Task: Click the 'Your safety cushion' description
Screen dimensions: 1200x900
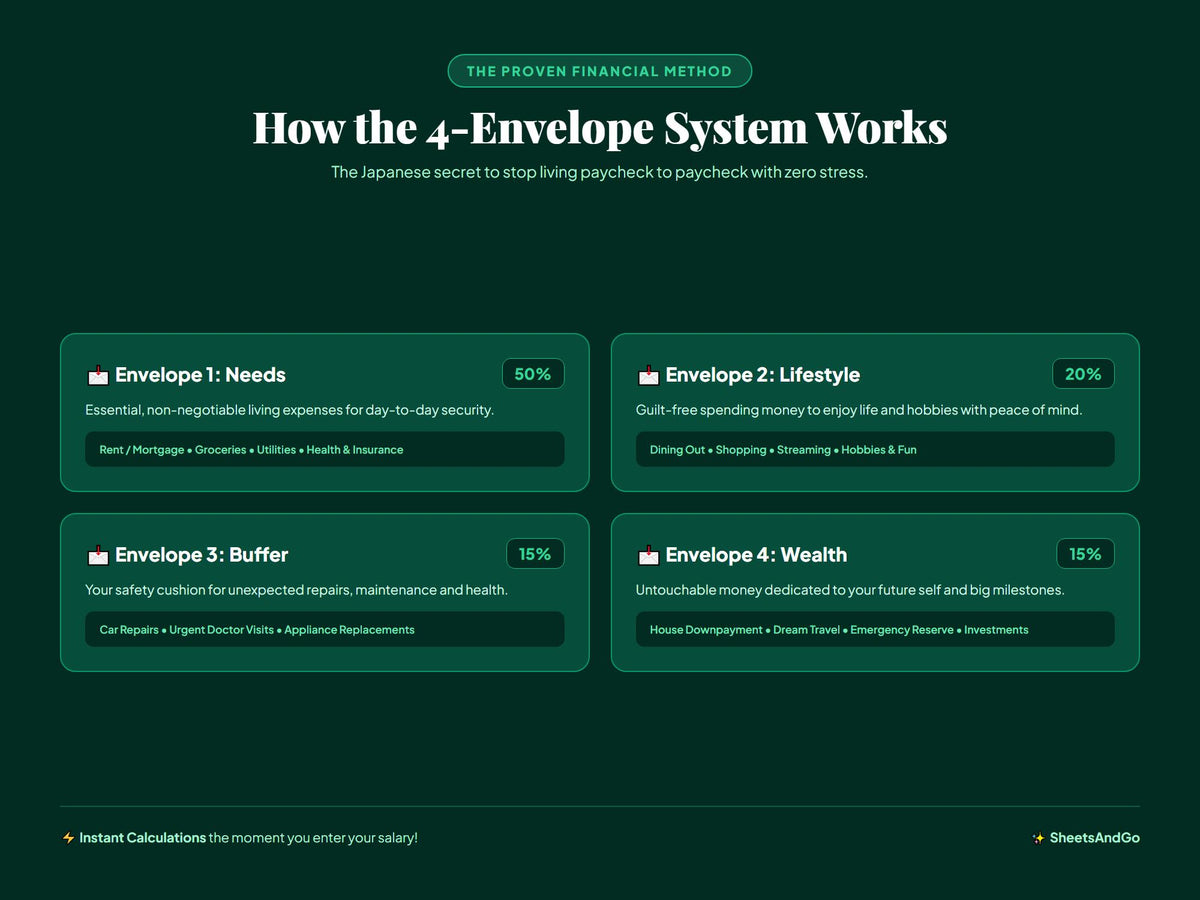Action: click(x=297, y=590)
